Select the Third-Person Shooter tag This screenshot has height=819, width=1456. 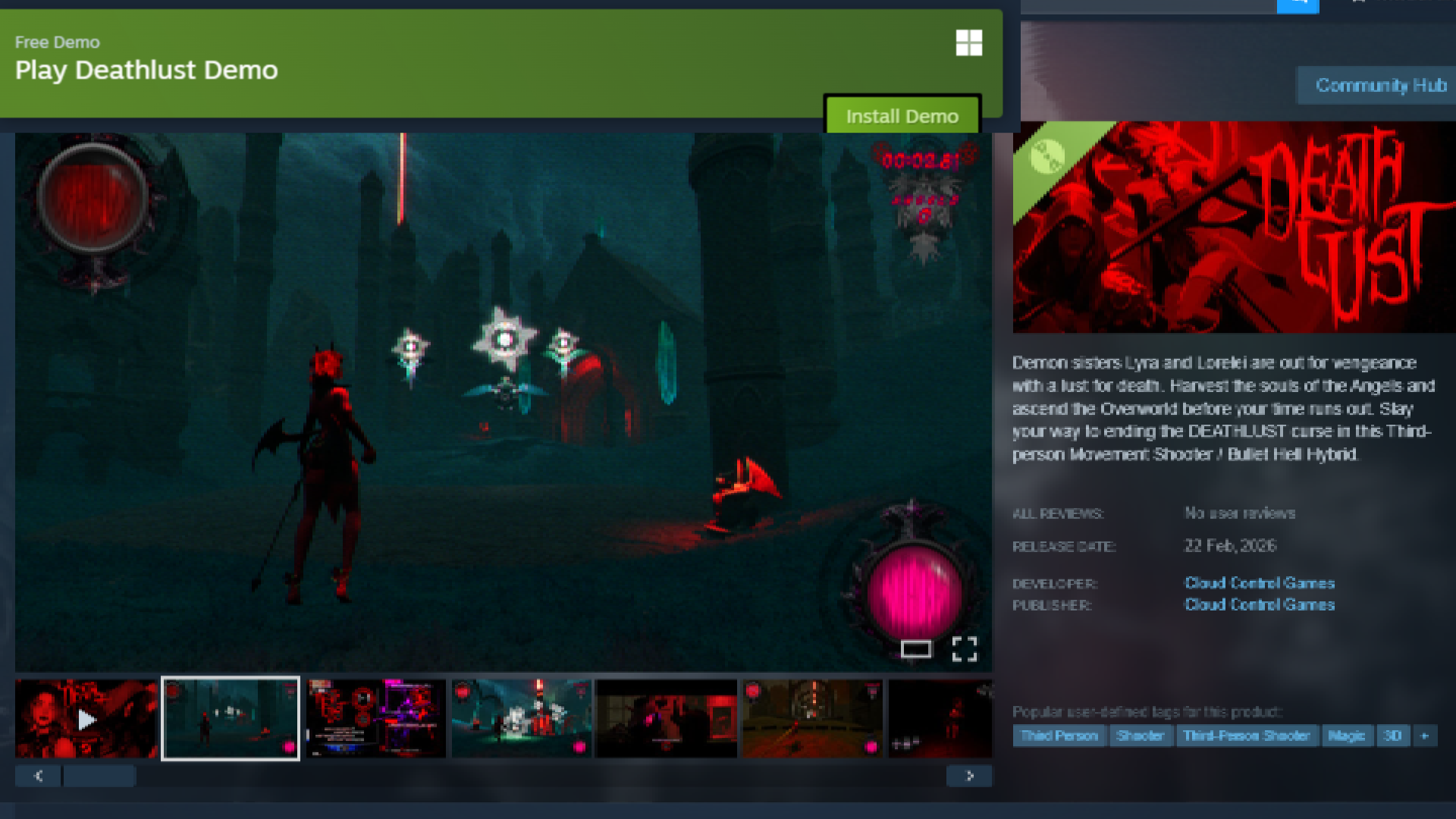tap(1246, 736)
